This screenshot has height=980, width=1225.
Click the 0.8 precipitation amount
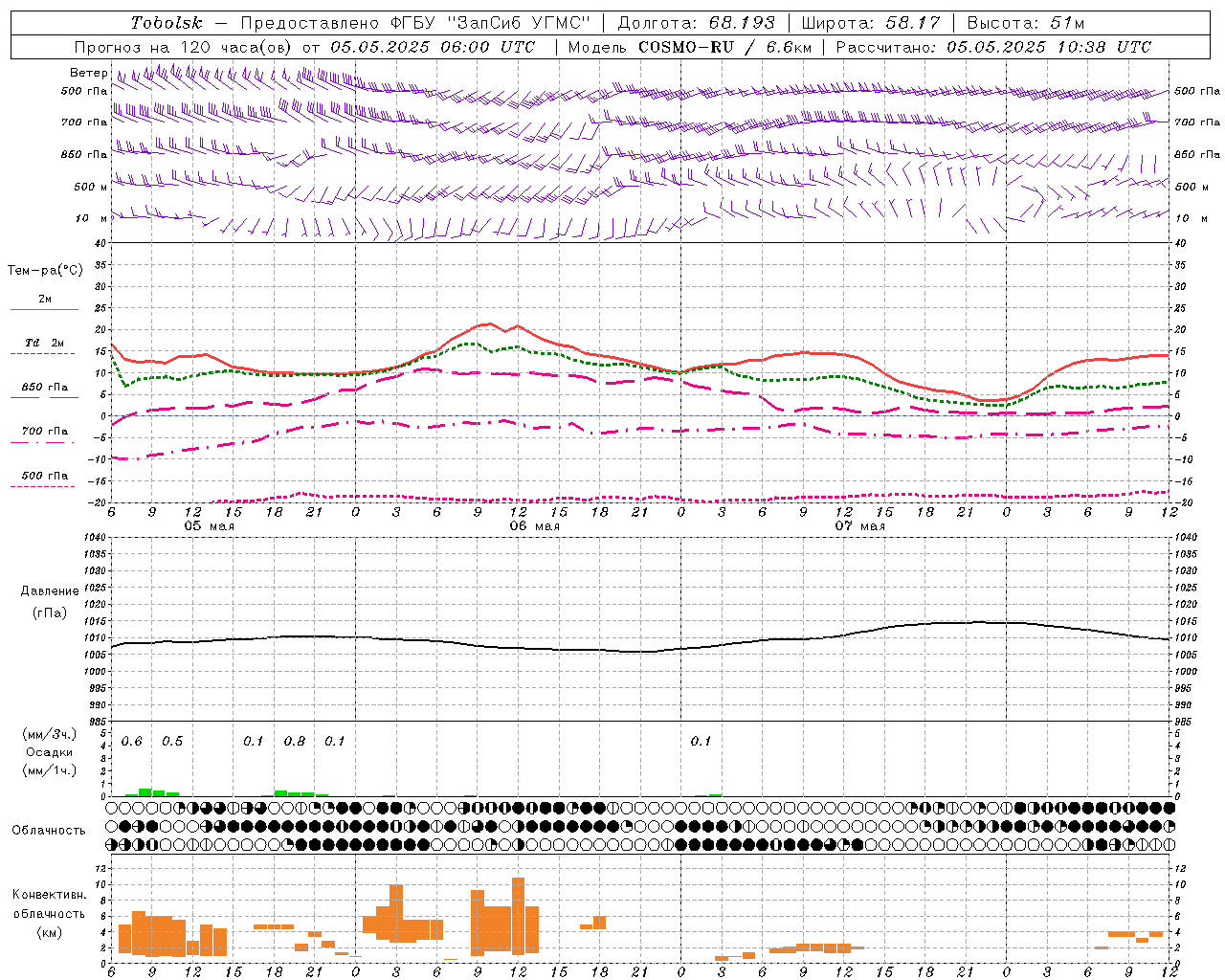295,742
